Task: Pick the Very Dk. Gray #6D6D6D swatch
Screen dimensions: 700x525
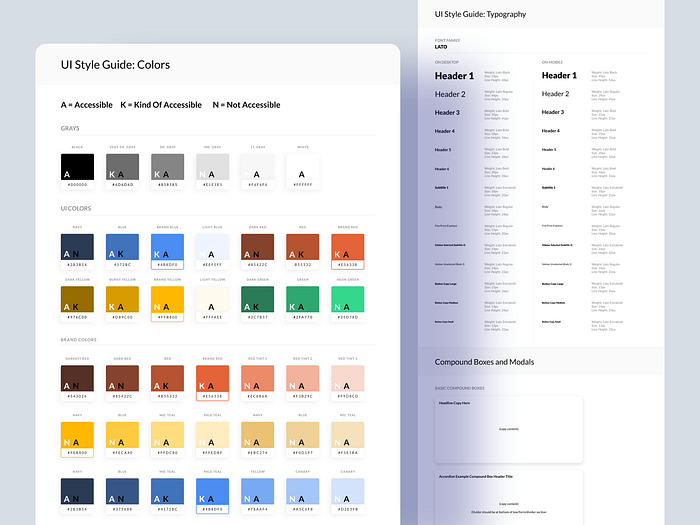Action: click(122, 171)
